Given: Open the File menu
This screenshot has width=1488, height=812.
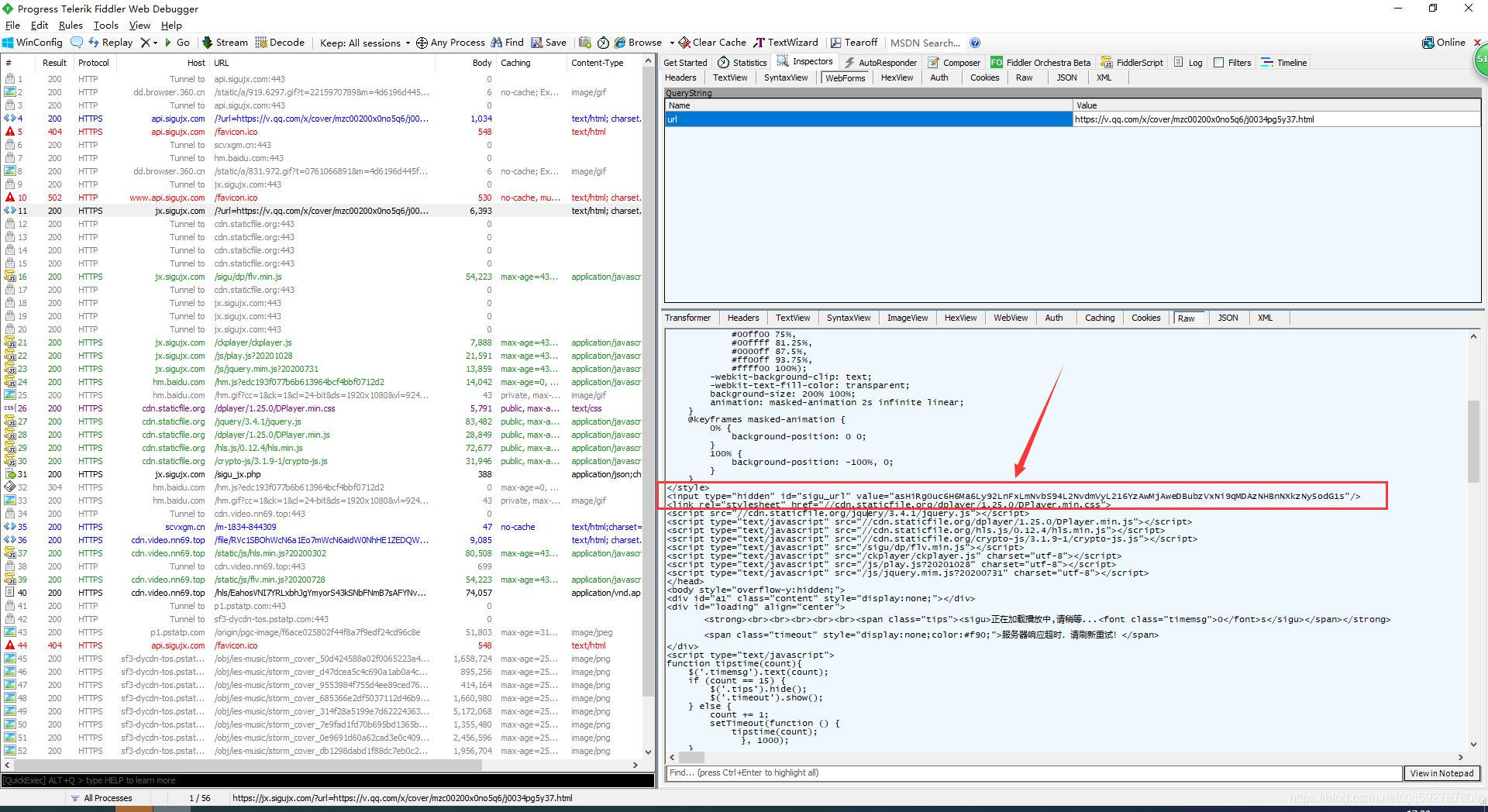Looking at the screenshot, I should pyautogui.click(x=12, y=25).
